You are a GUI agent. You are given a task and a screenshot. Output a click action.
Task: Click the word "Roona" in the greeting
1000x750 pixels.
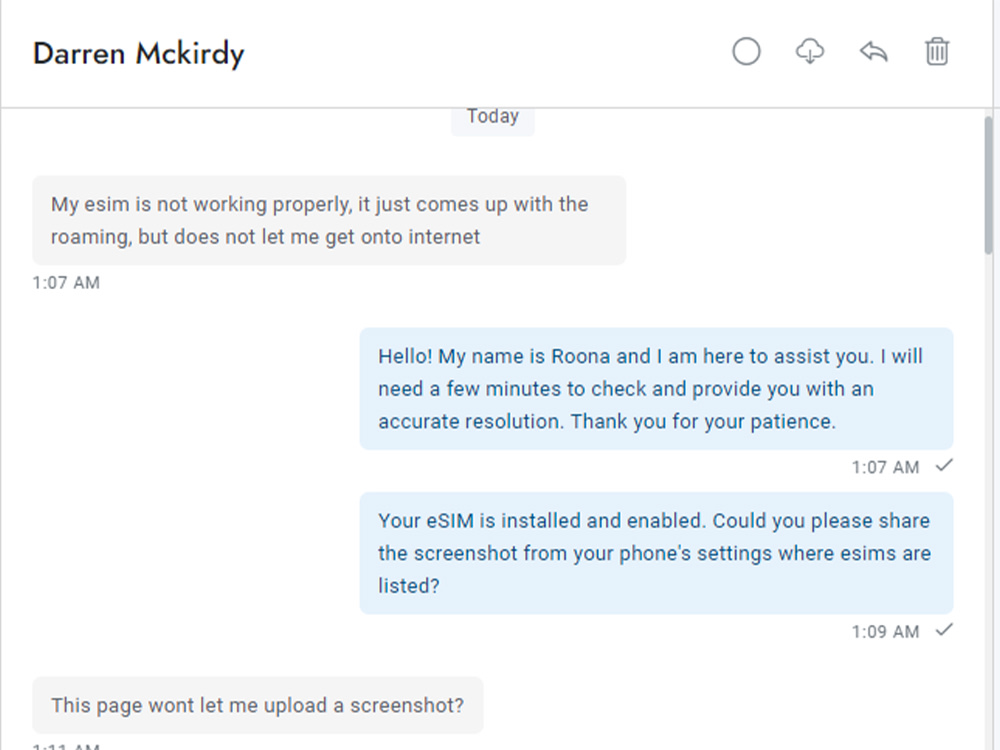[580, 356]
